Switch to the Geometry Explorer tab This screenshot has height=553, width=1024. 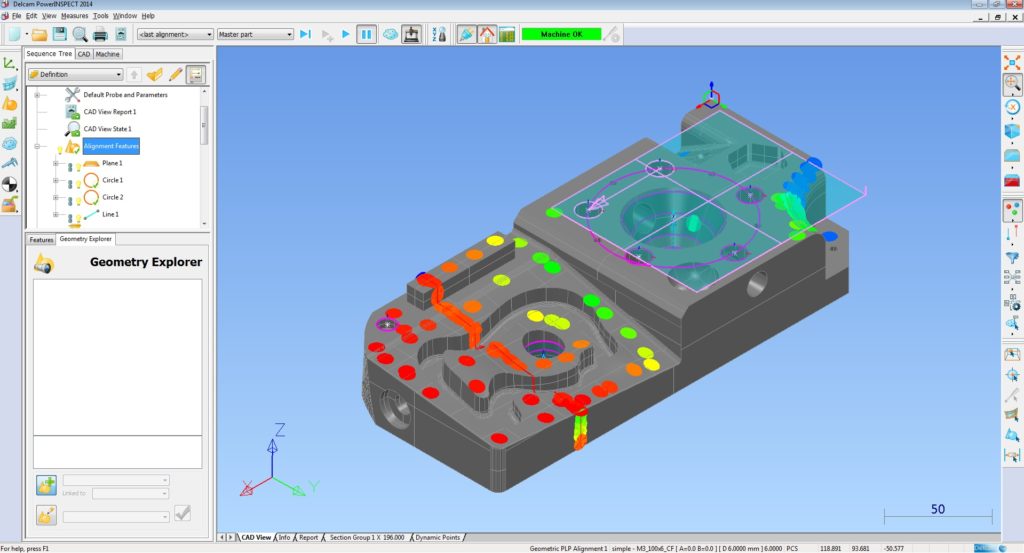click(86, 239)
